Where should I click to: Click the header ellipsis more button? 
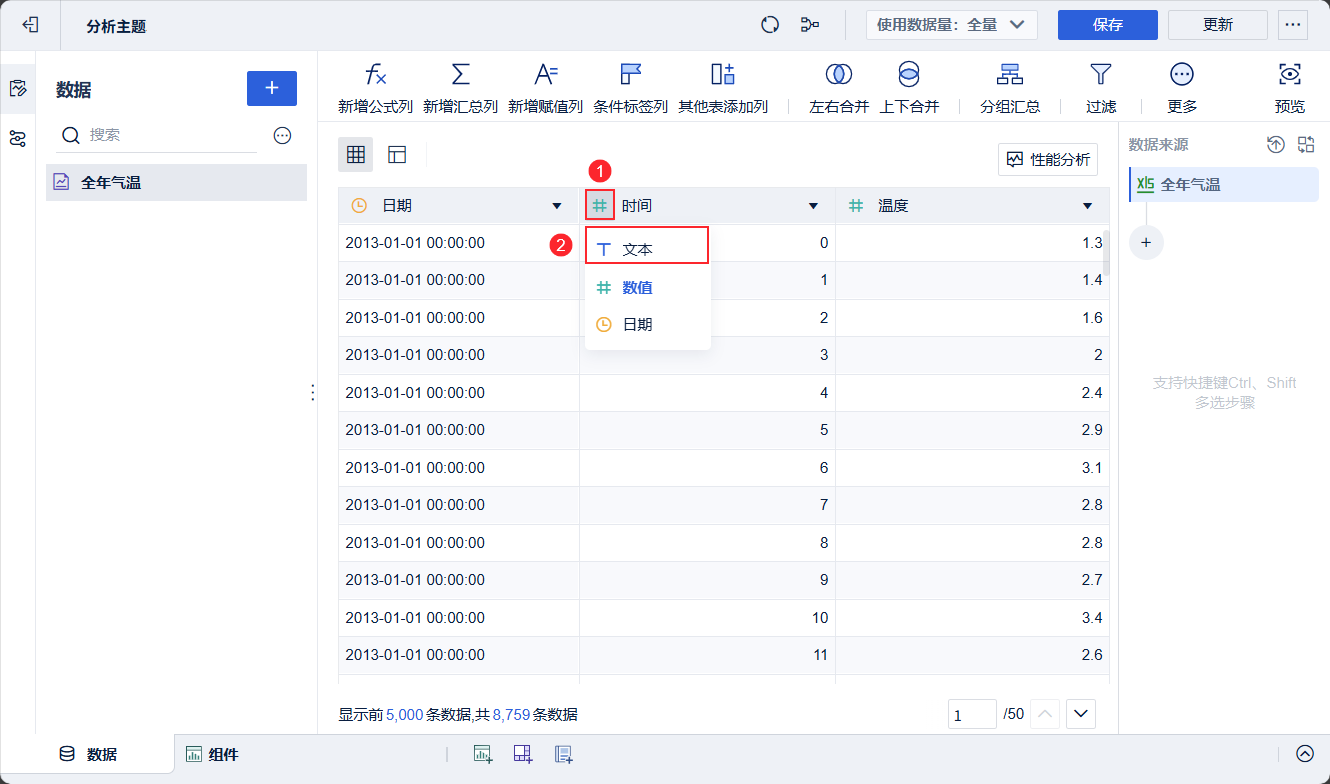coord(1293,25)
